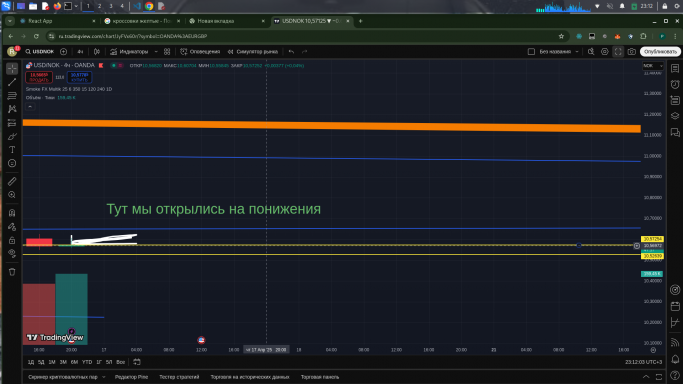Screen dimensions: 683x384
Task: Open the timezone 23:12:03 UTC+3 selector
Action: 643,362
